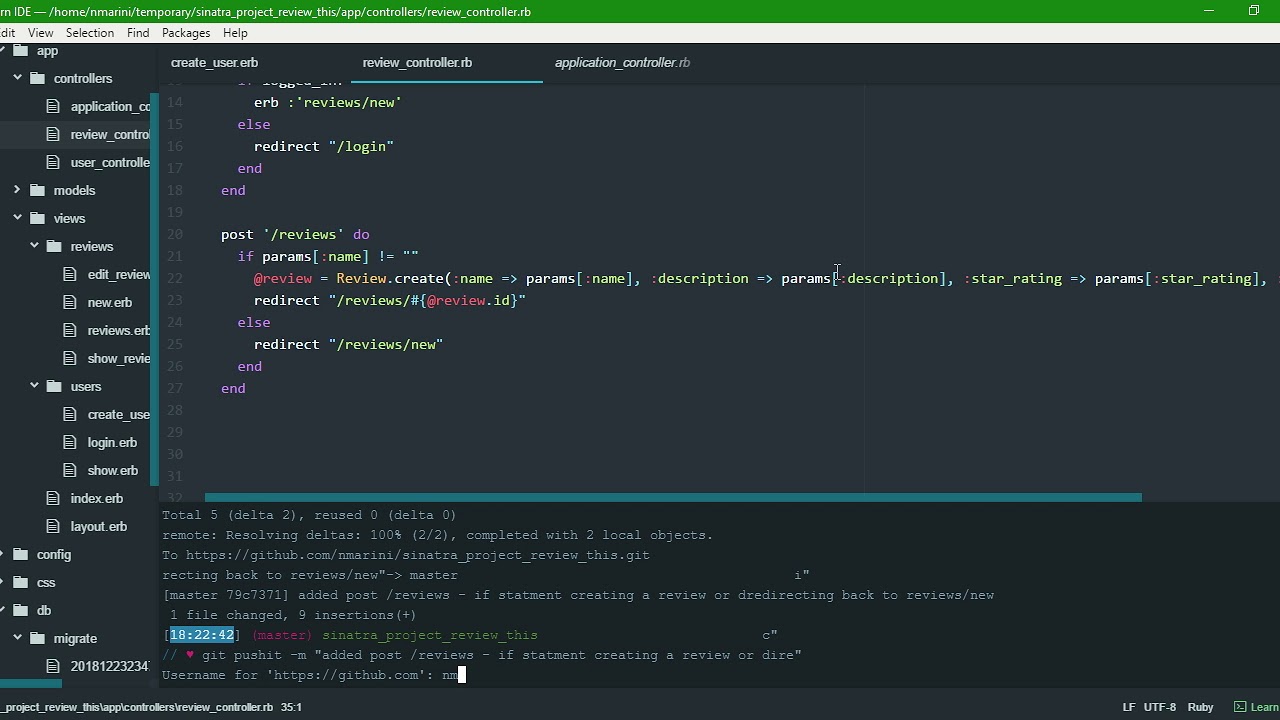Expand the css folder chevron
The image size is (1280, 720).
[1, 582]
